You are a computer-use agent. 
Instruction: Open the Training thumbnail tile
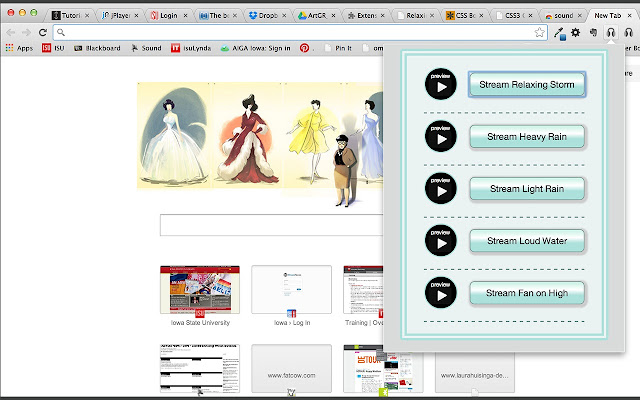[363, 289]
